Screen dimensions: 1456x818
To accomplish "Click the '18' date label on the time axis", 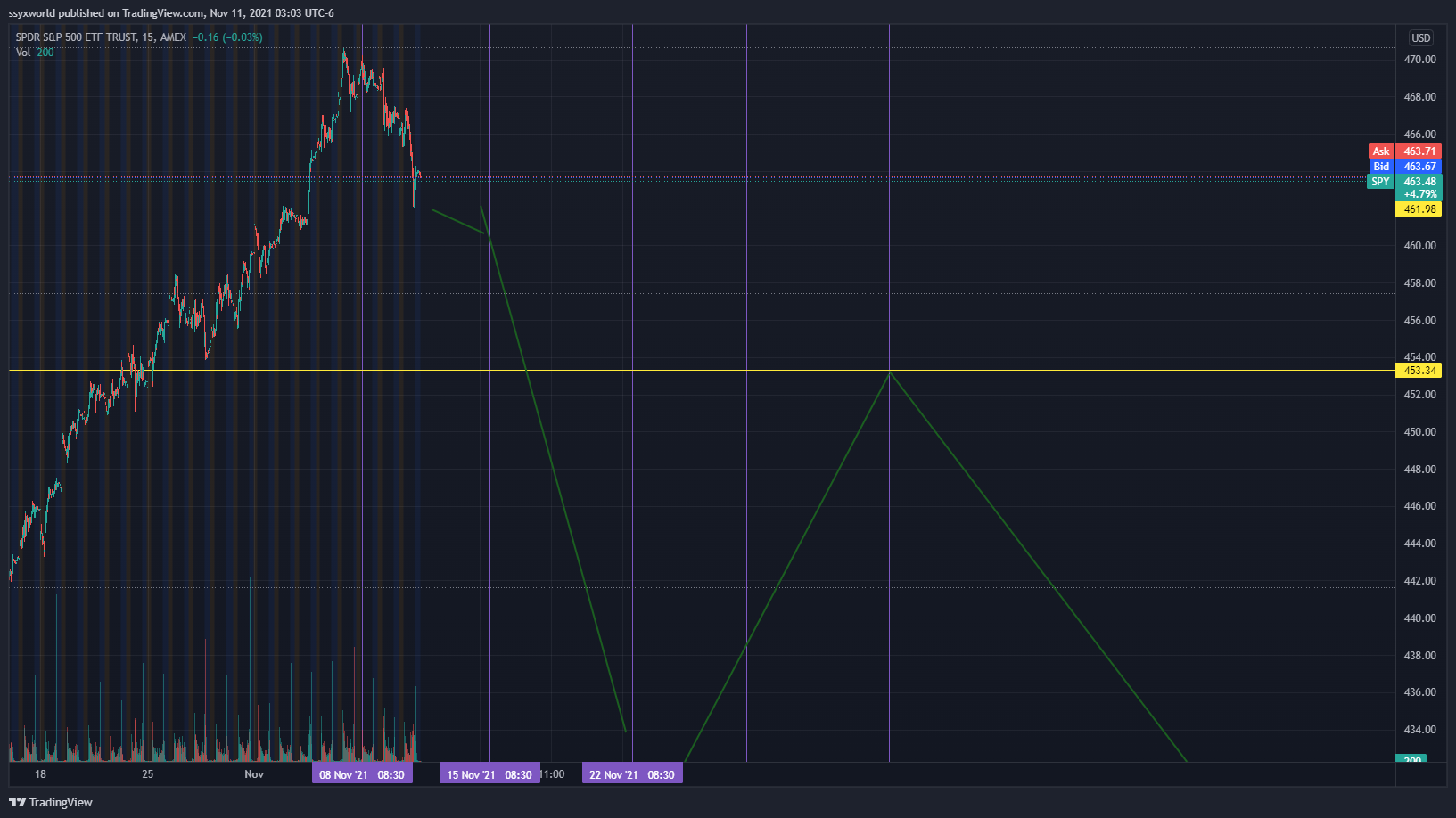I will click(x=40, y=774).
